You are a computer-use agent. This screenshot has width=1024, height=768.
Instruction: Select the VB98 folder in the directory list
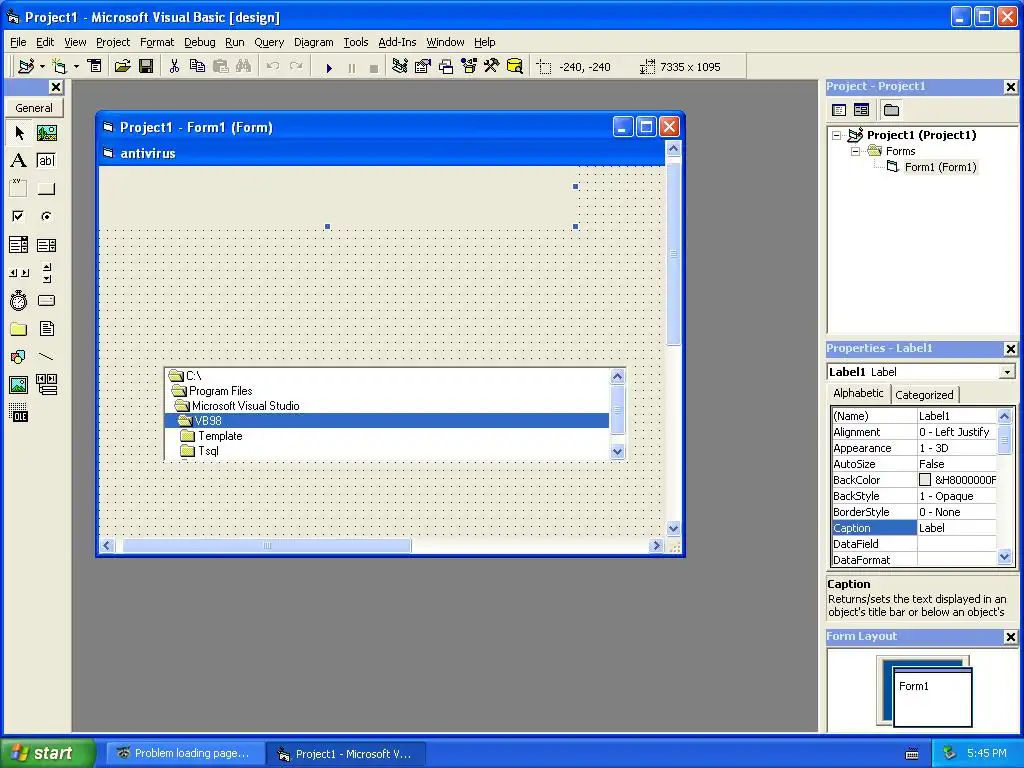pos(387,421)
